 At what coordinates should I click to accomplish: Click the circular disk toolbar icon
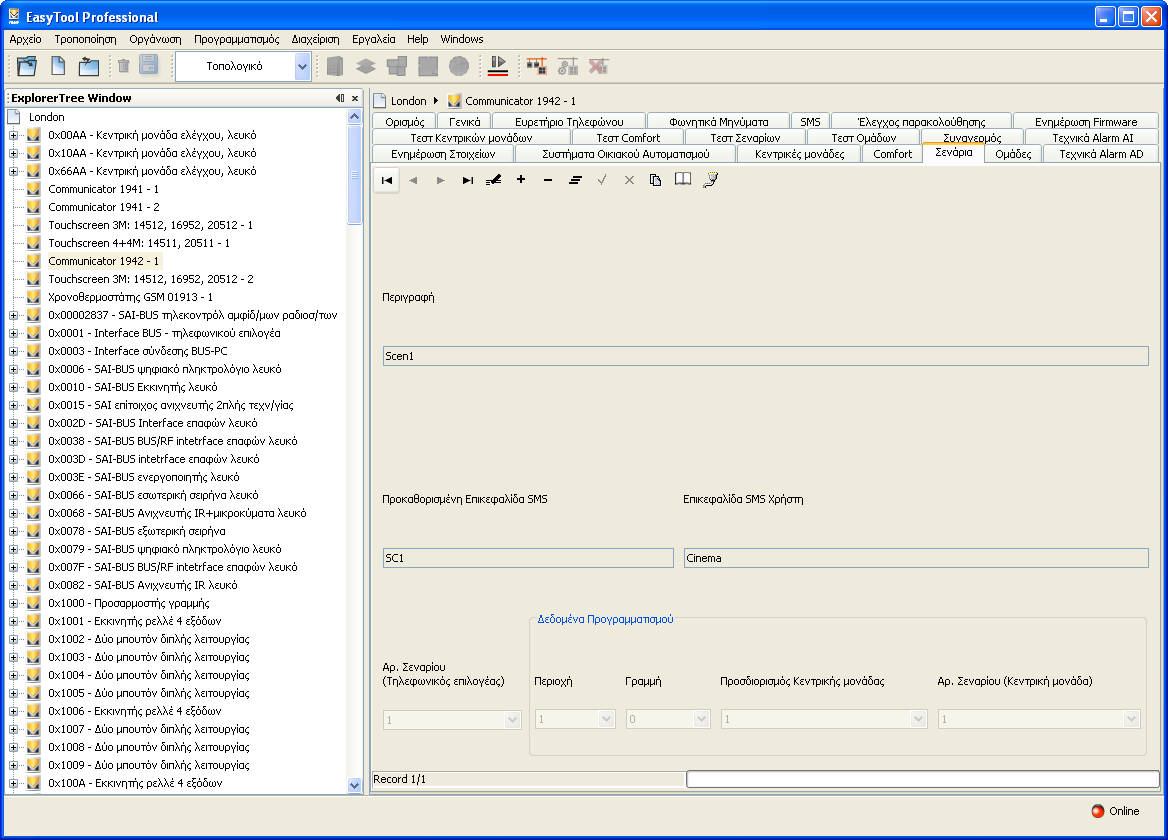click(x=459, y=66)
